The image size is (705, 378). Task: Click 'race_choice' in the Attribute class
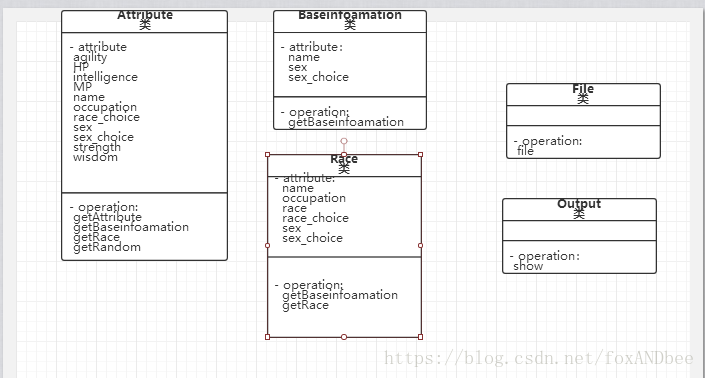106,117
